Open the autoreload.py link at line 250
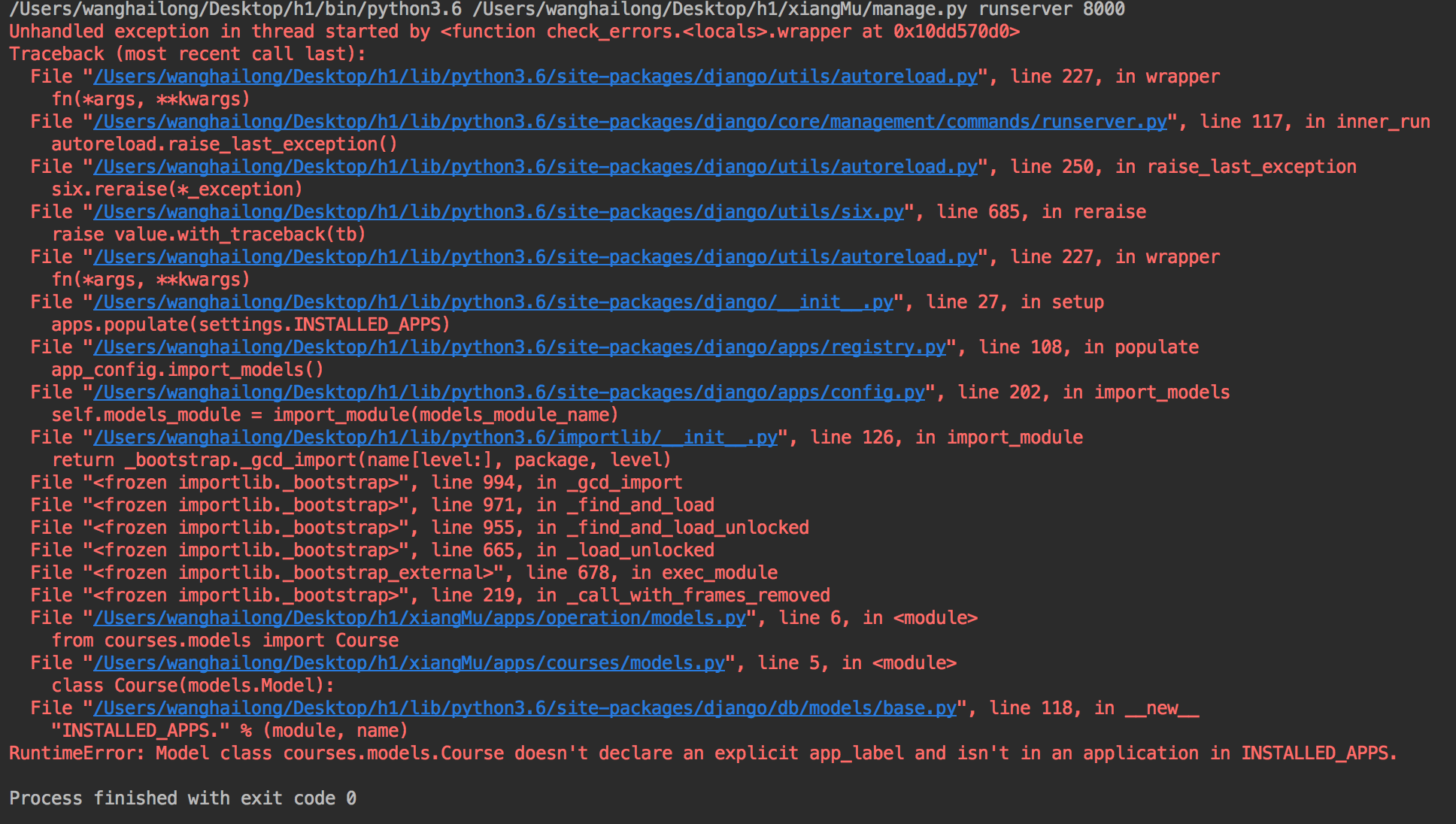The width and height of the screenshot is (1456, 824). click(535, 167)
